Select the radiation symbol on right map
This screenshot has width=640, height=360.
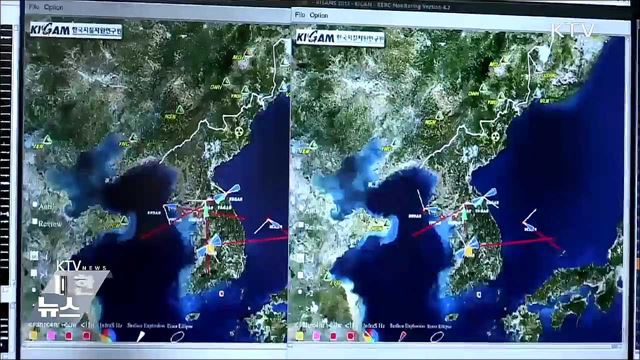(496, 136)
